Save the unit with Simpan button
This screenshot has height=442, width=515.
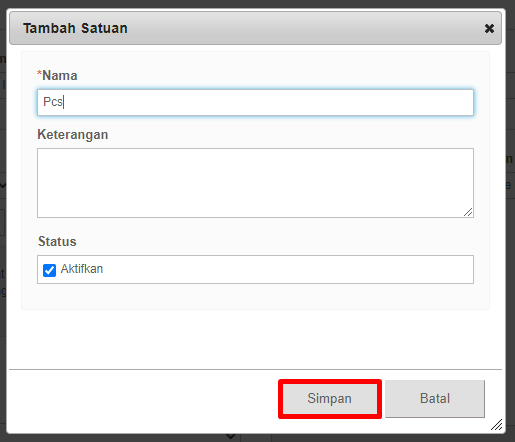(x=330, y=399)
